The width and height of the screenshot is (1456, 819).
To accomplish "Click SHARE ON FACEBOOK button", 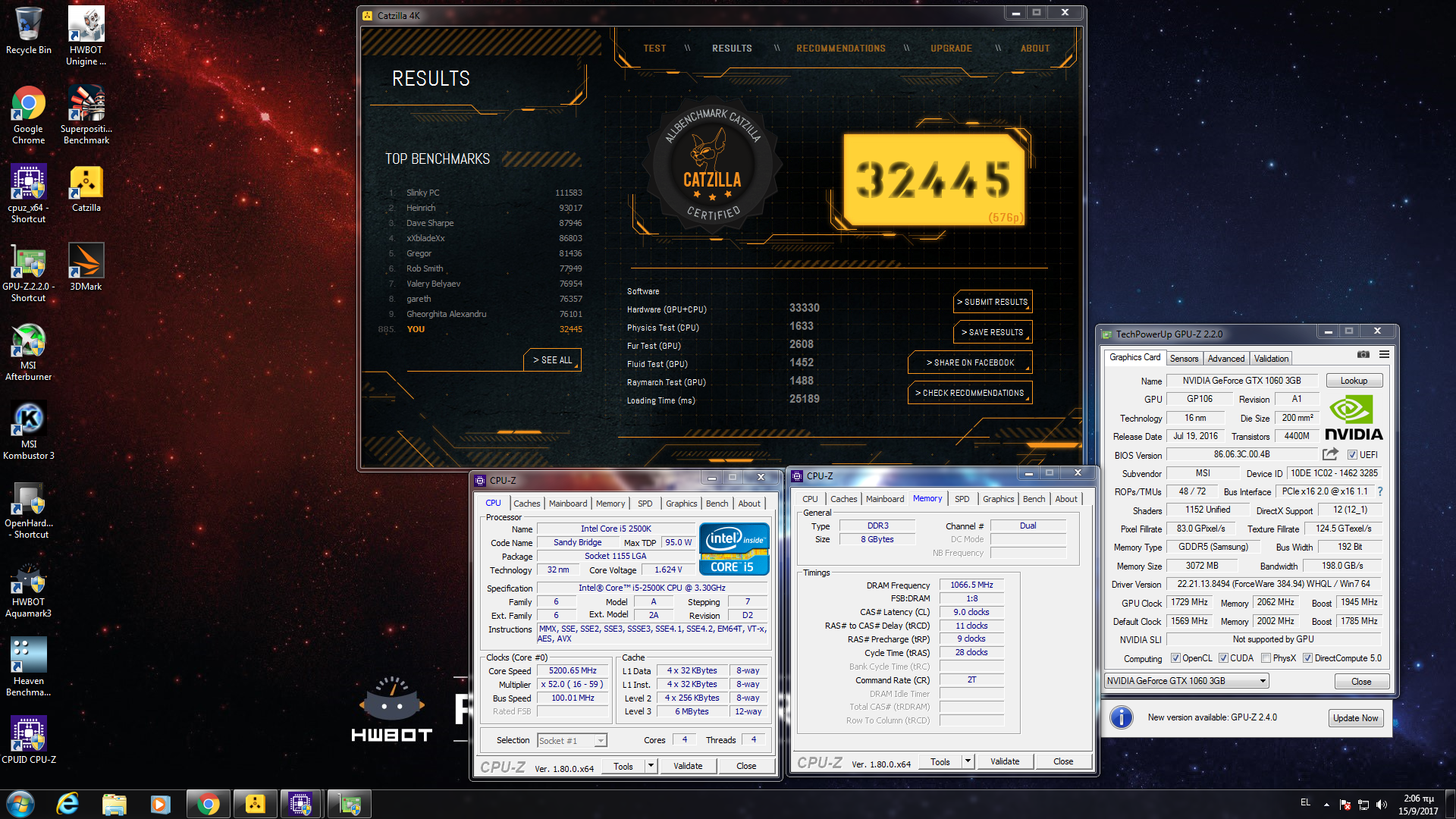I will point(970,362).
